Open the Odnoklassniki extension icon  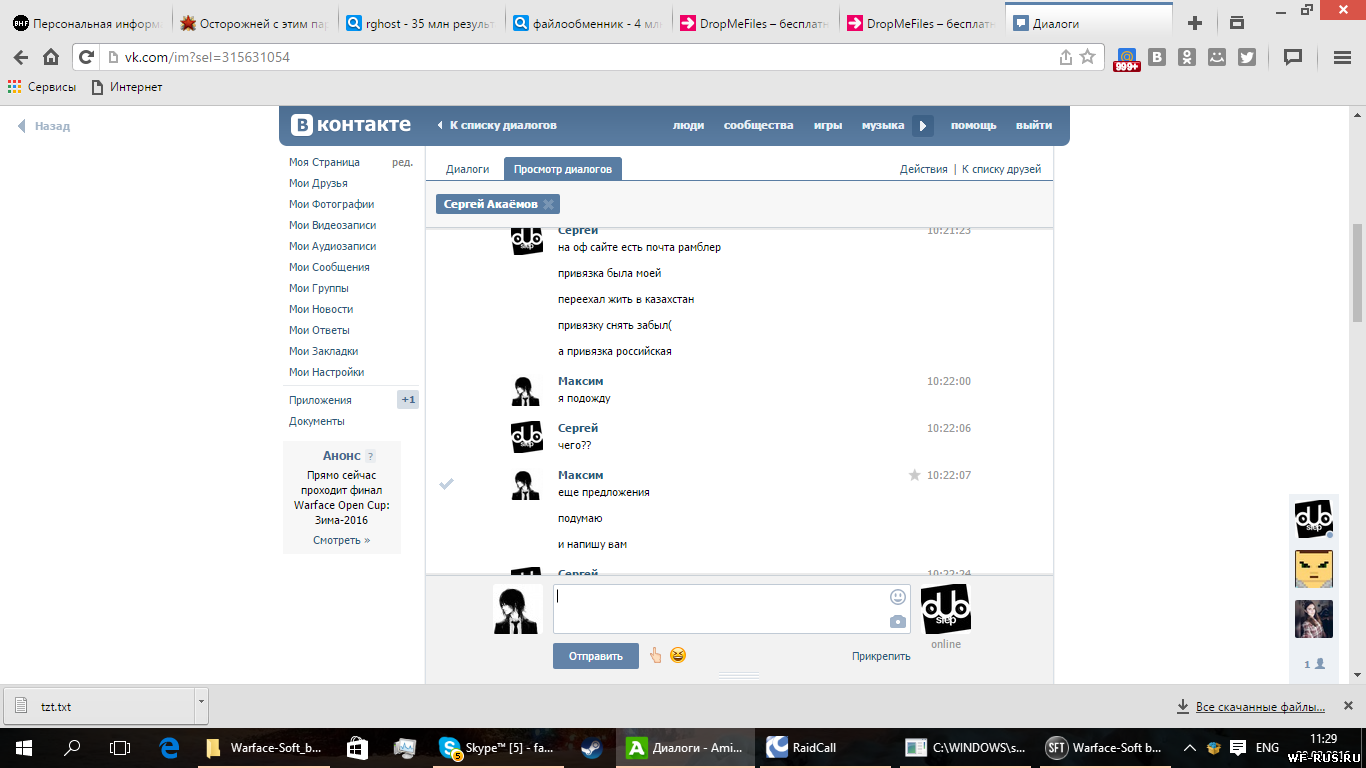tap(1187, 58)
